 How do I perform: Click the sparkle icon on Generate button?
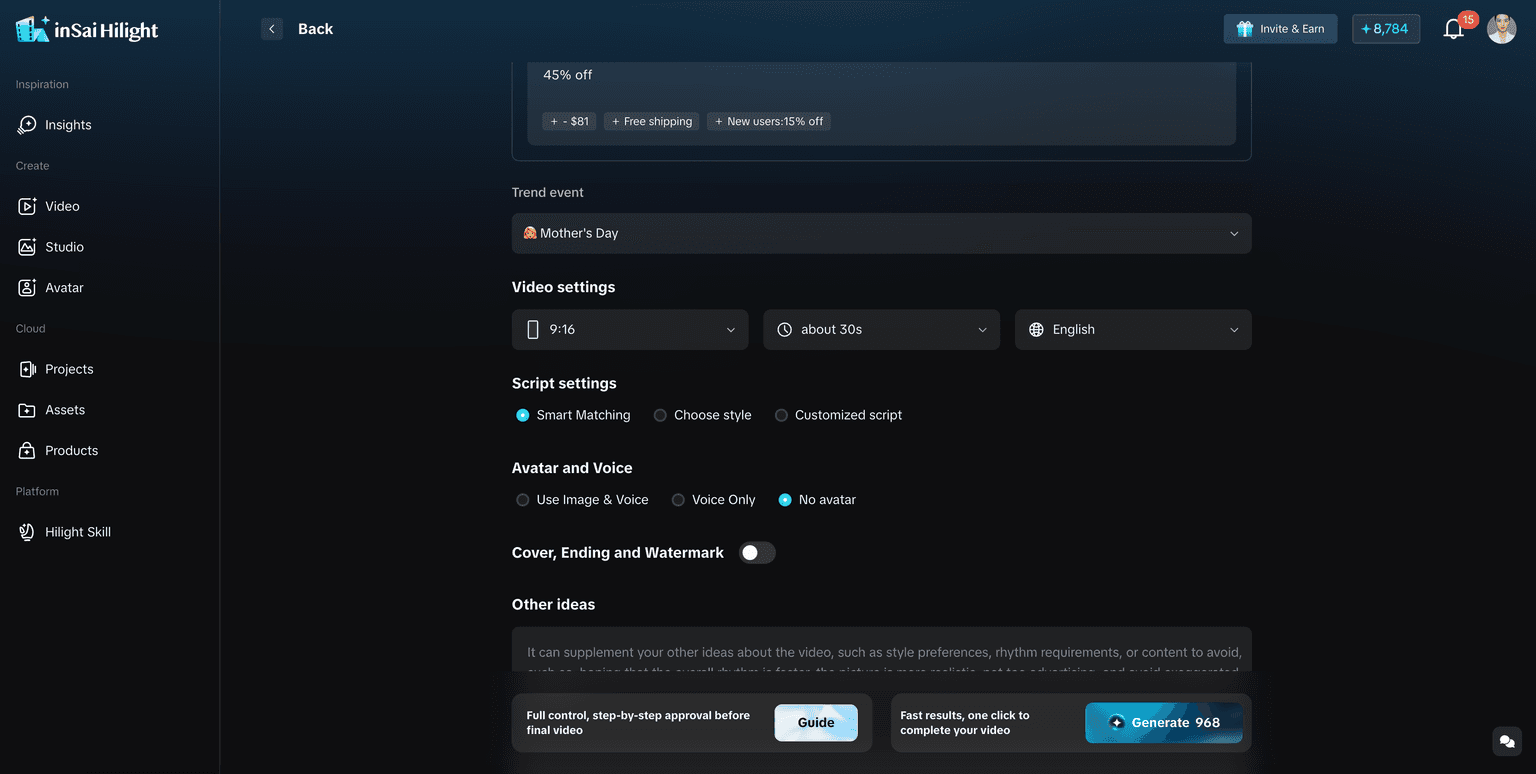tap(1117, 722)
